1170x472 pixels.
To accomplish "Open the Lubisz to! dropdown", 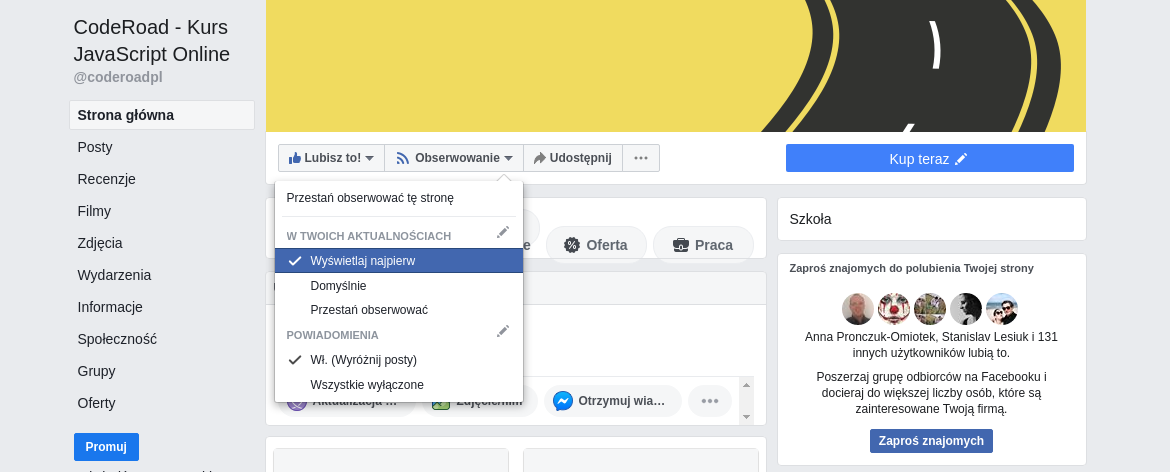I will [331, 158].
